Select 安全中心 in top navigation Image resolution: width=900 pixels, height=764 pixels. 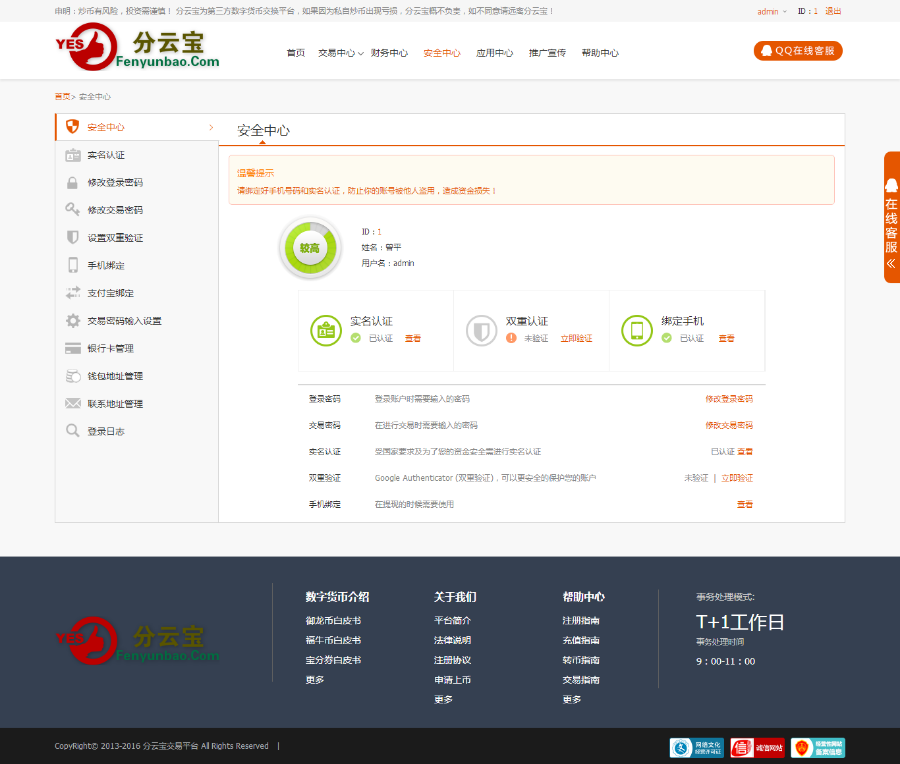tap(442, 53)
